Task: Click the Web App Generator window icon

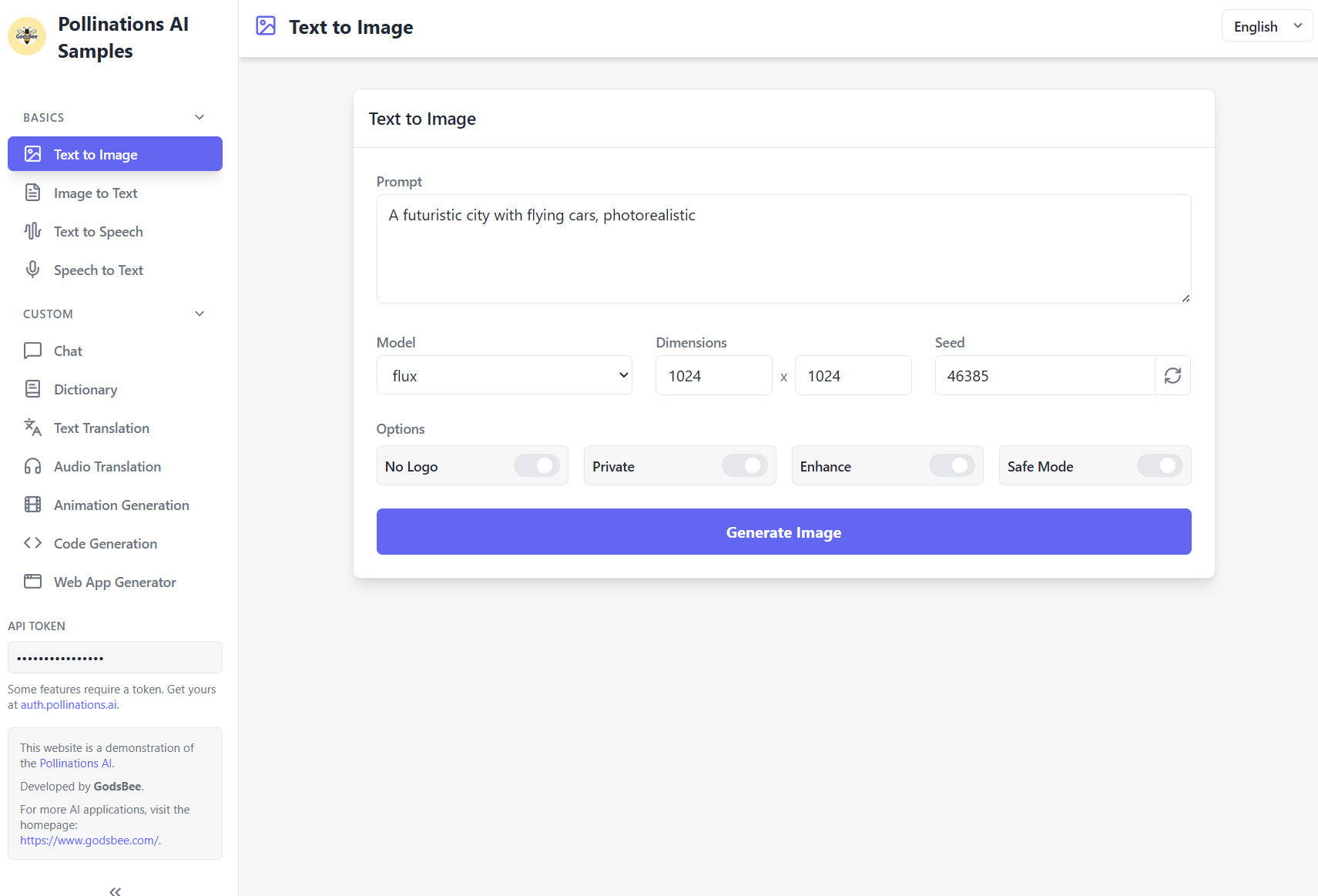Action: 32,582
